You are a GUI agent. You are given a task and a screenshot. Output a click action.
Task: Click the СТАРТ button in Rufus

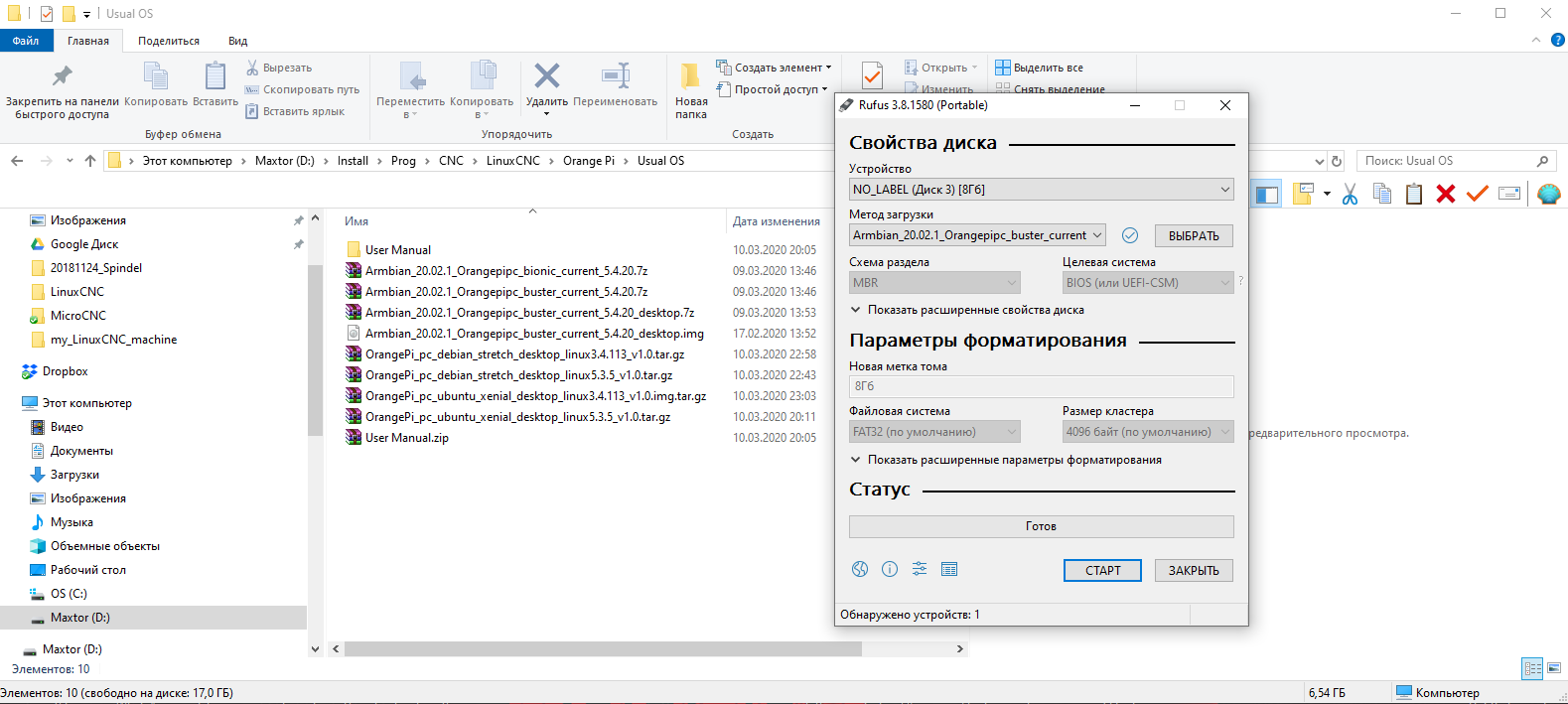[x=1102, y=570]
